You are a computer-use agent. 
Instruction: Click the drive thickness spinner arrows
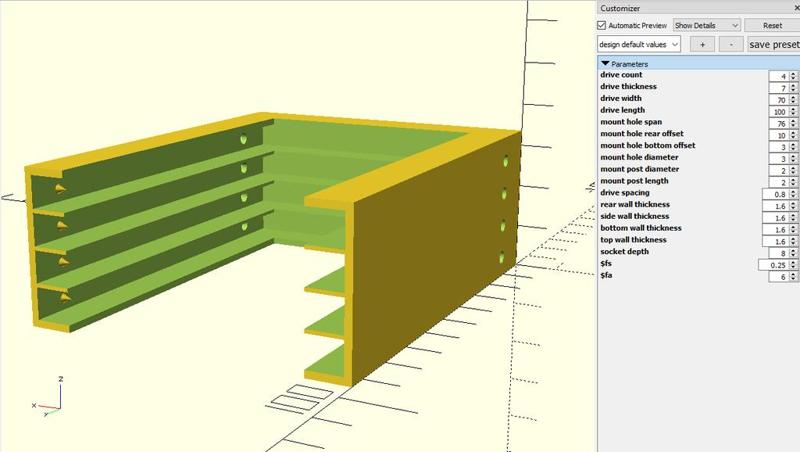(793, 88)
